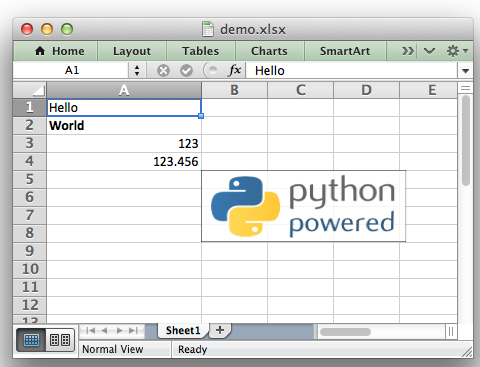Image resolution: width=480 pixels, height=367 pixels.
Task: Zoom the window with green button
Action: (67, 29)
